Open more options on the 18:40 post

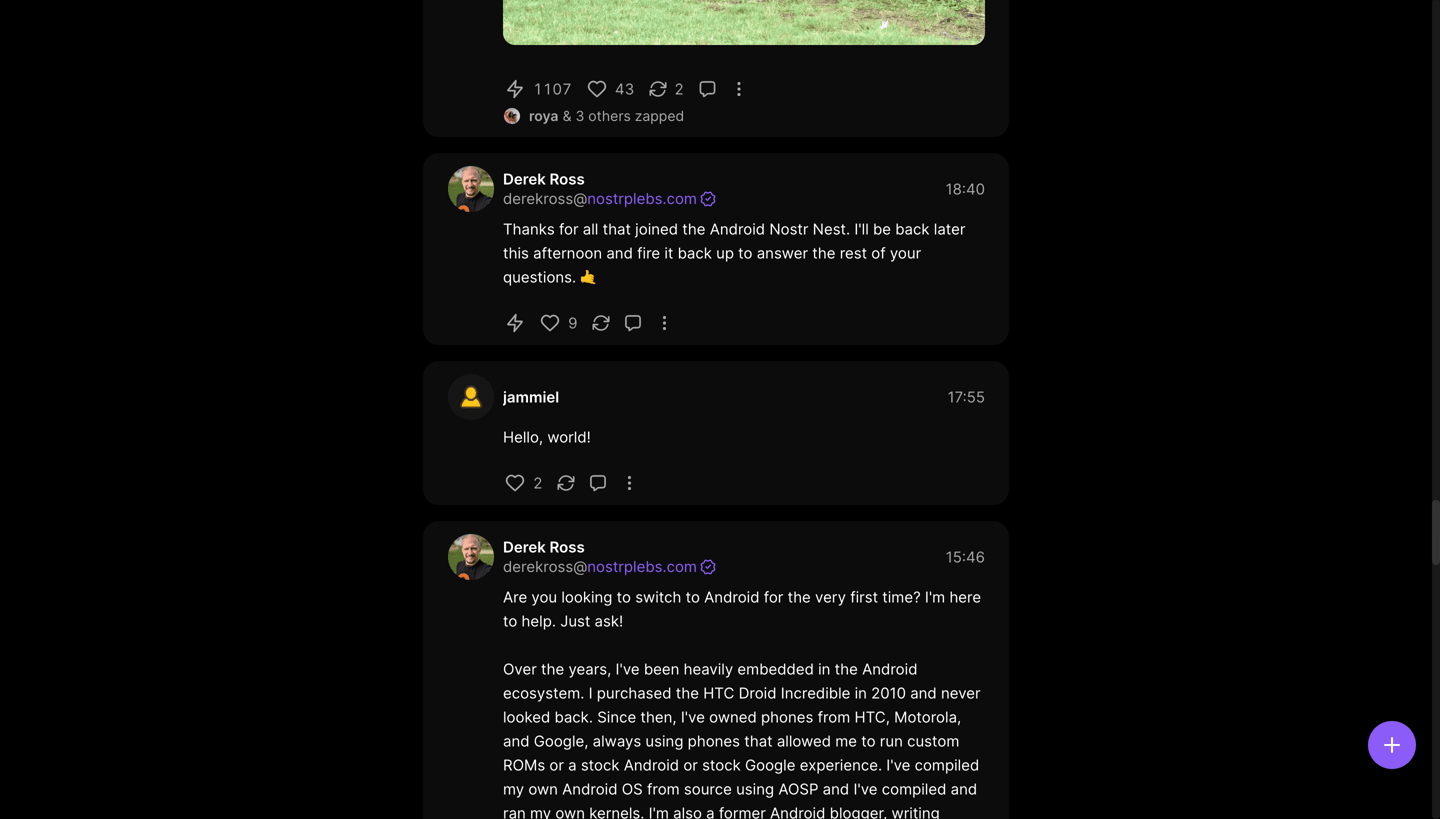pos(664,323)
